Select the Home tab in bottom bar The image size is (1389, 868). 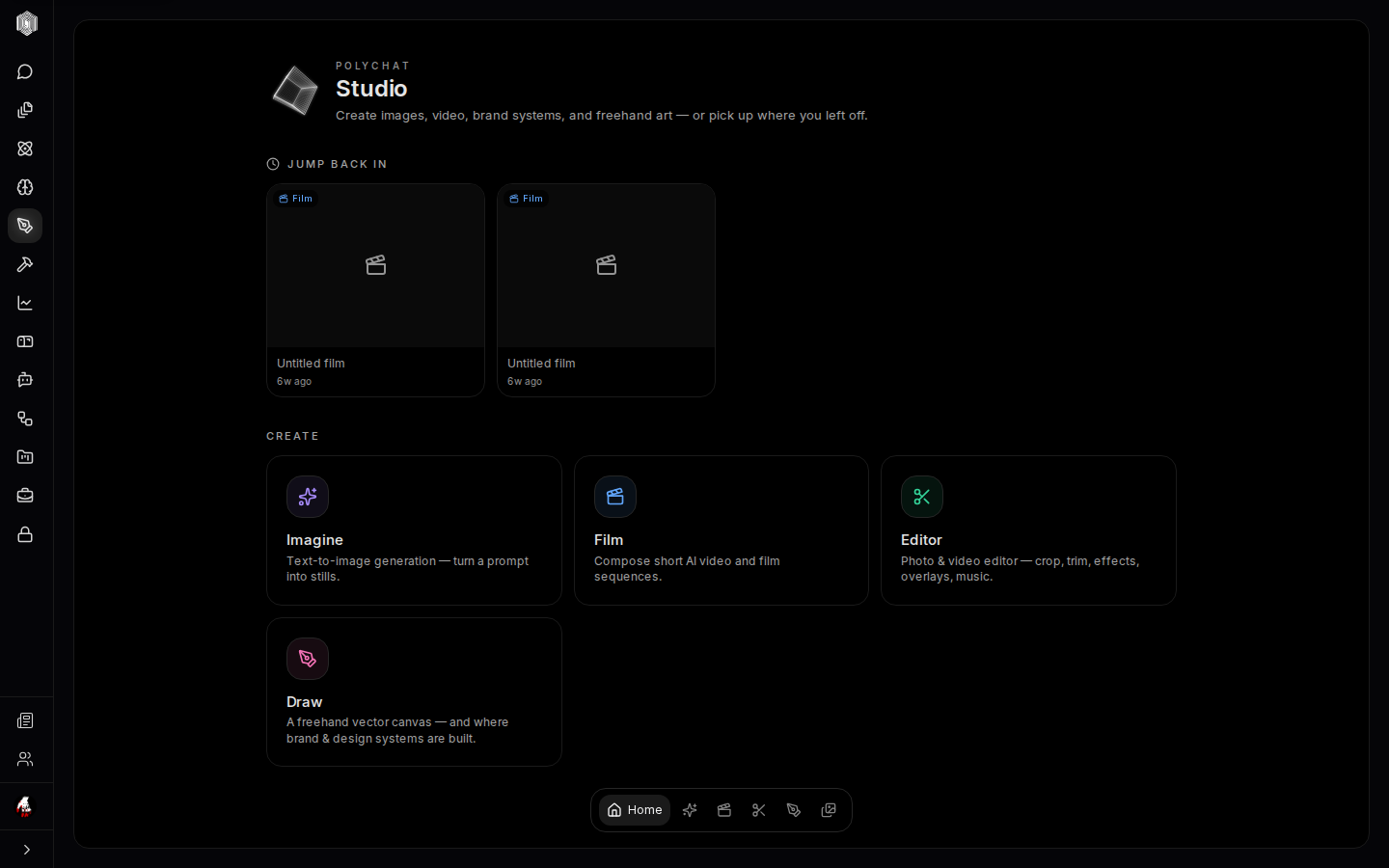point(635,810)
